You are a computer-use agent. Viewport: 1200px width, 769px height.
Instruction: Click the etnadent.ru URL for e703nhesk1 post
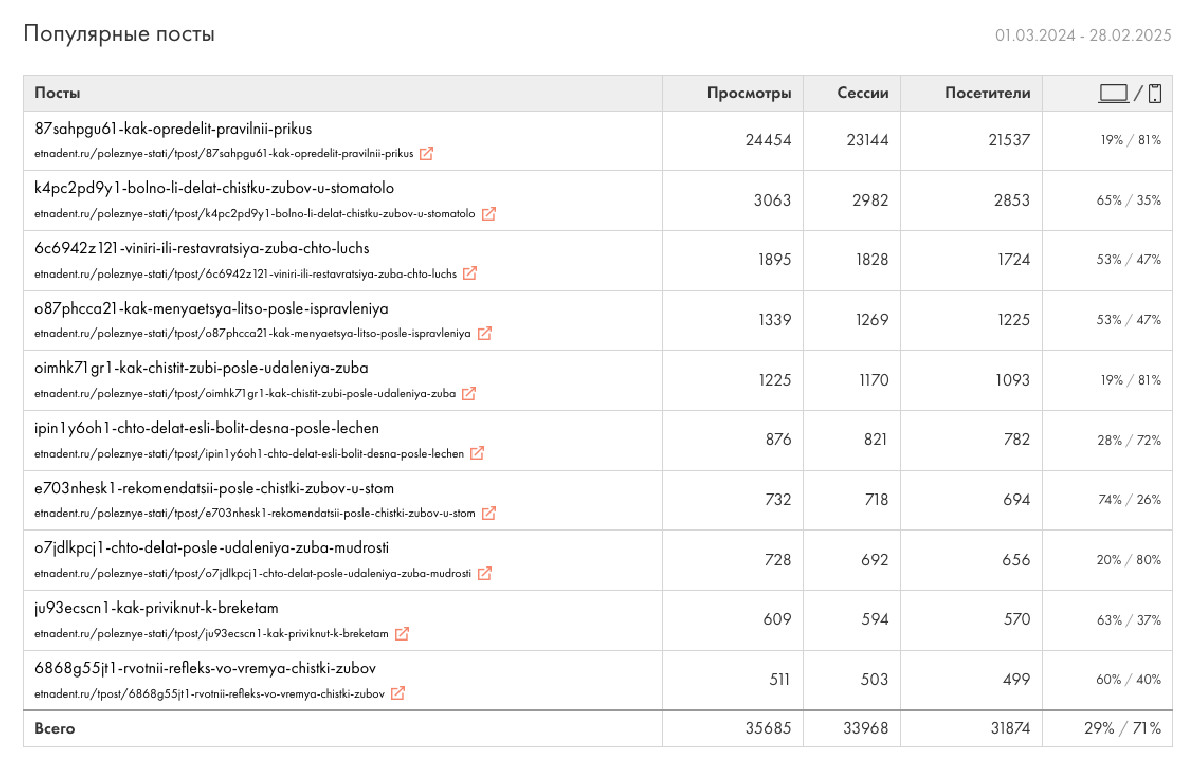pyautogui.click(x=255, y=513)
